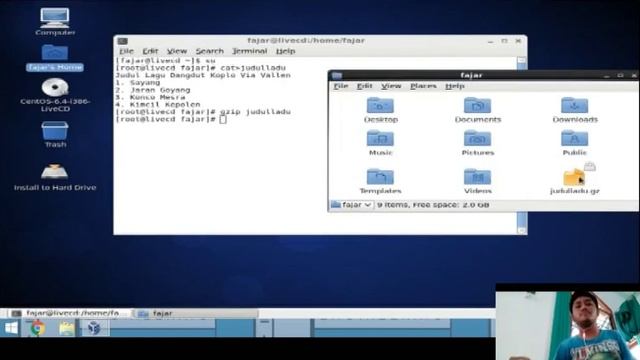Click VirtualBox icon in Windows taskbar
Image resolution: width=640 pixels, height=360 pixels.
click(x=94, y=328)
